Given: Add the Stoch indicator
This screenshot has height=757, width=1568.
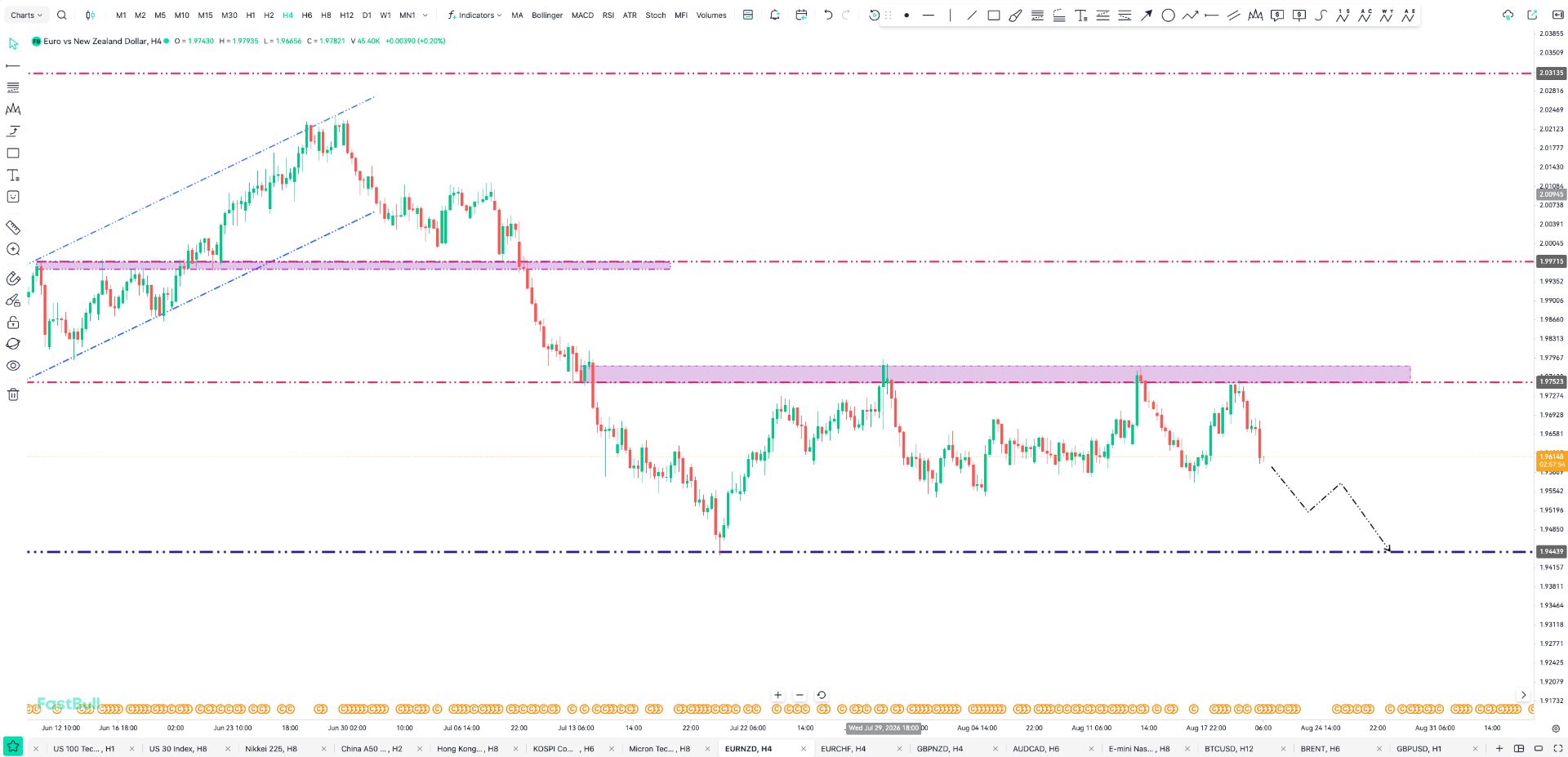Looking at the screenshot, I should coord(656,15).
